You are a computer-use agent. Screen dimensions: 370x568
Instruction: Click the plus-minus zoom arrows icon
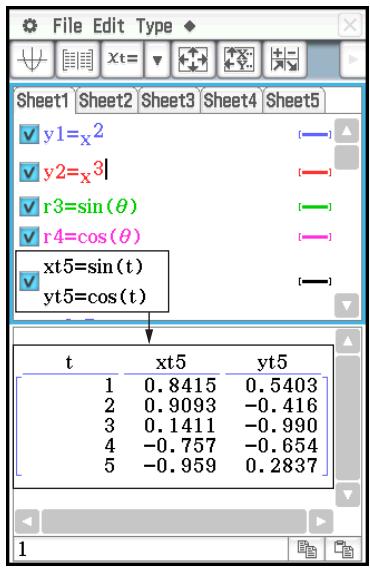[x=284, y=59]
